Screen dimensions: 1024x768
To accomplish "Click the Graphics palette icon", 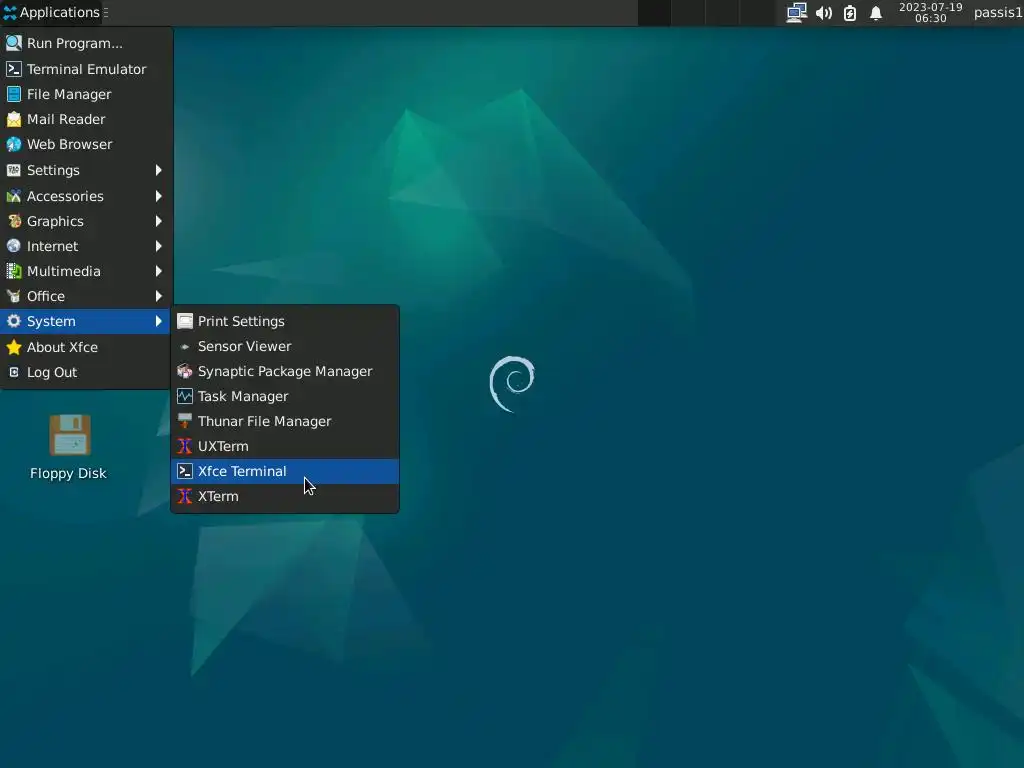I will coord(14,221).
